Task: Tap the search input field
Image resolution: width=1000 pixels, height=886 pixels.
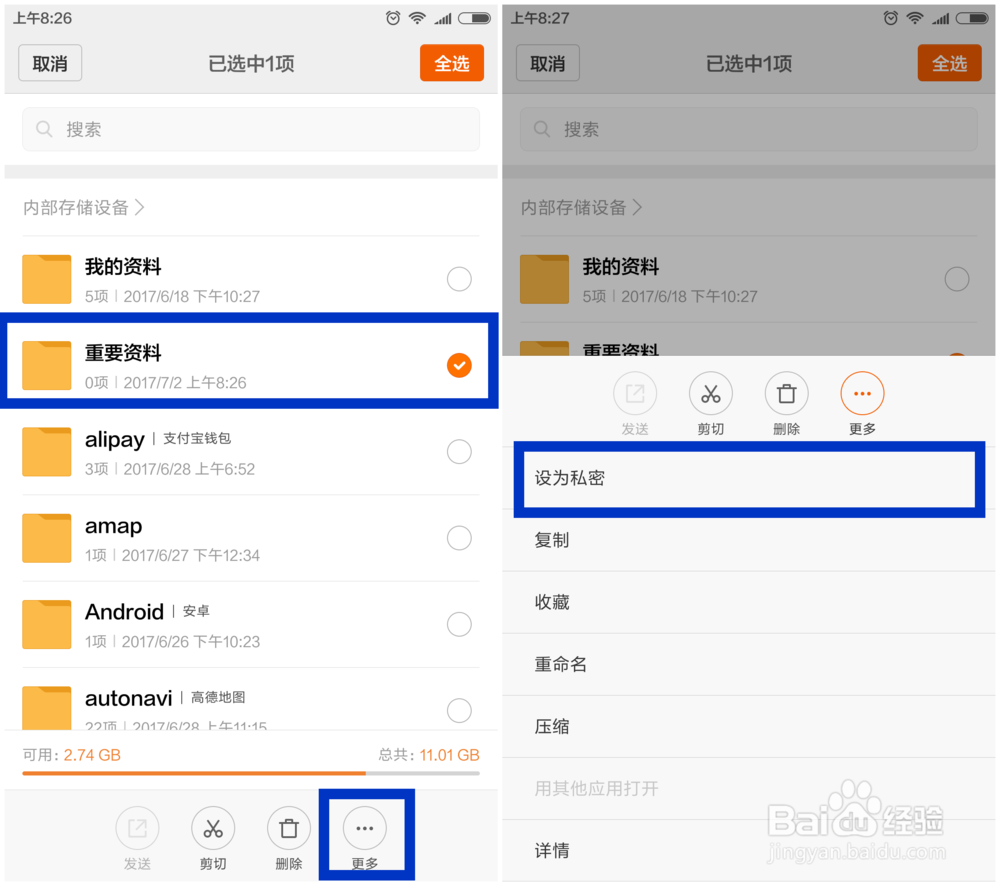Action: (x=250, y=129)
